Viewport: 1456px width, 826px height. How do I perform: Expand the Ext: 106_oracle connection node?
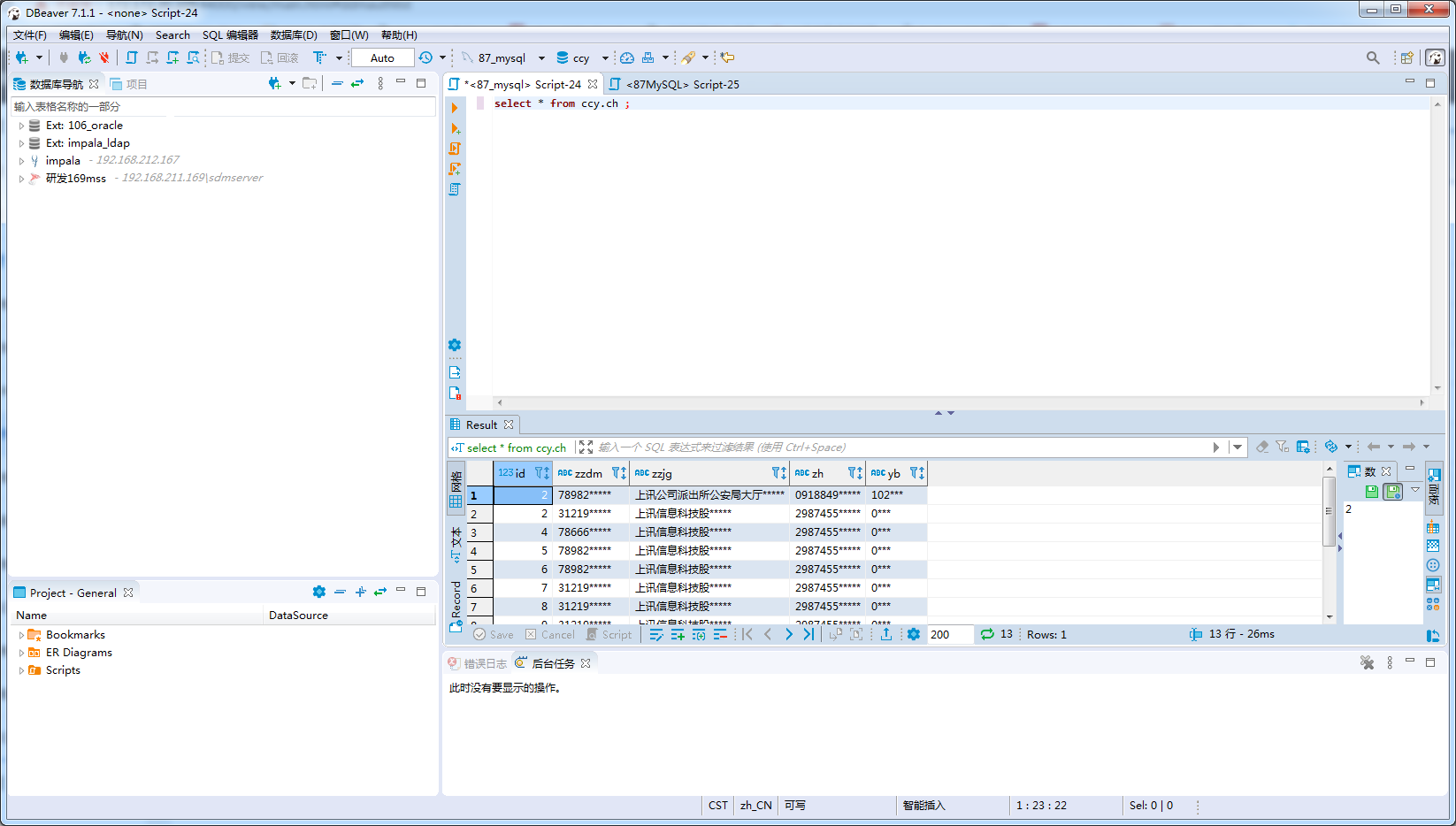click(21, 126)
